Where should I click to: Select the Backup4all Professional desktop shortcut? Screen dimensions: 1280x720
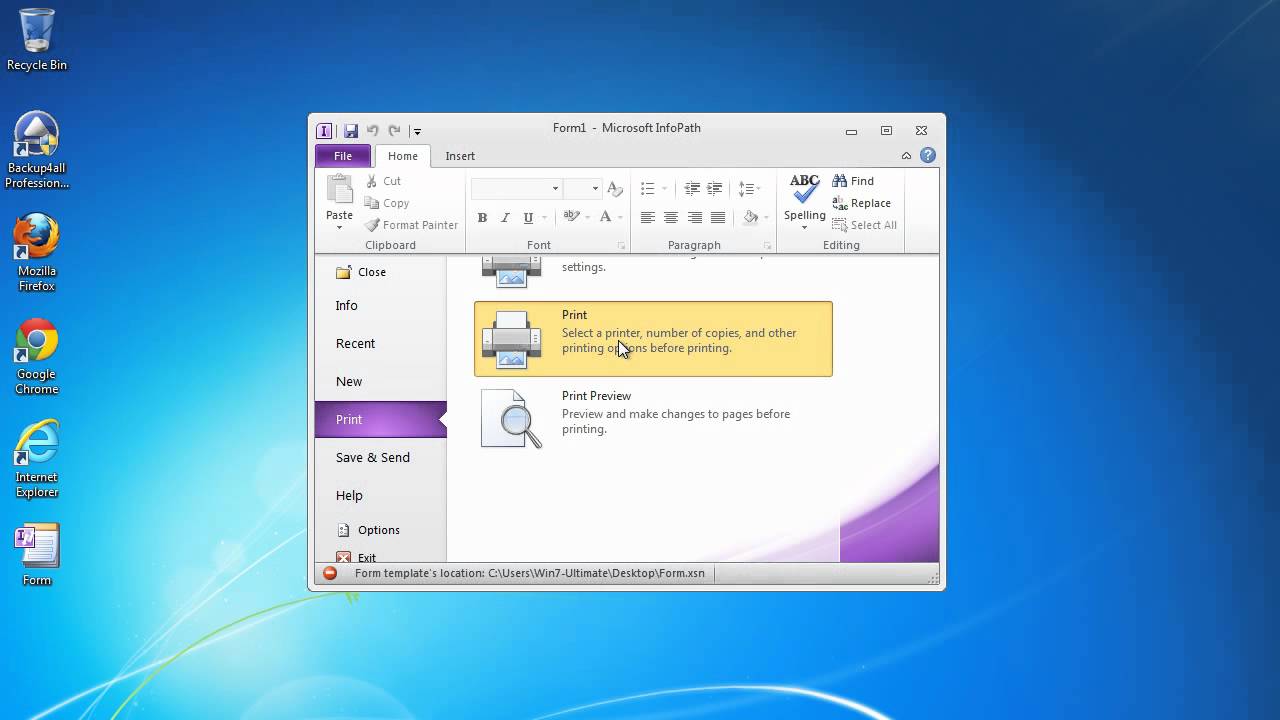point(37,150)
